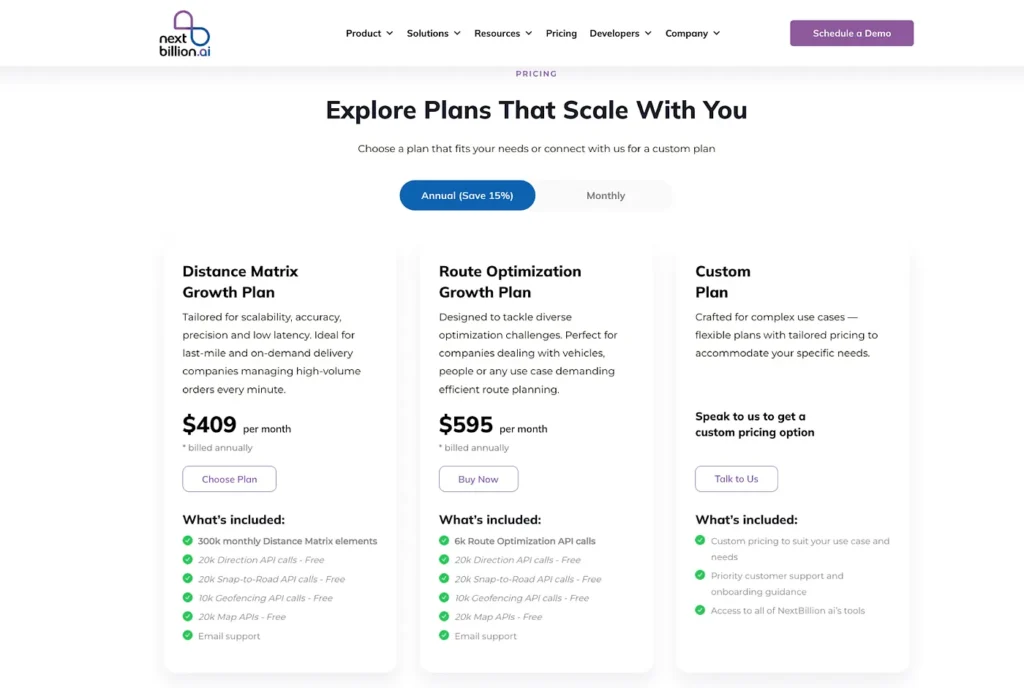Click check icon beside 10k Geofencing in Route plan
The height and width of the screenshot is (688, 1024).
444,598
